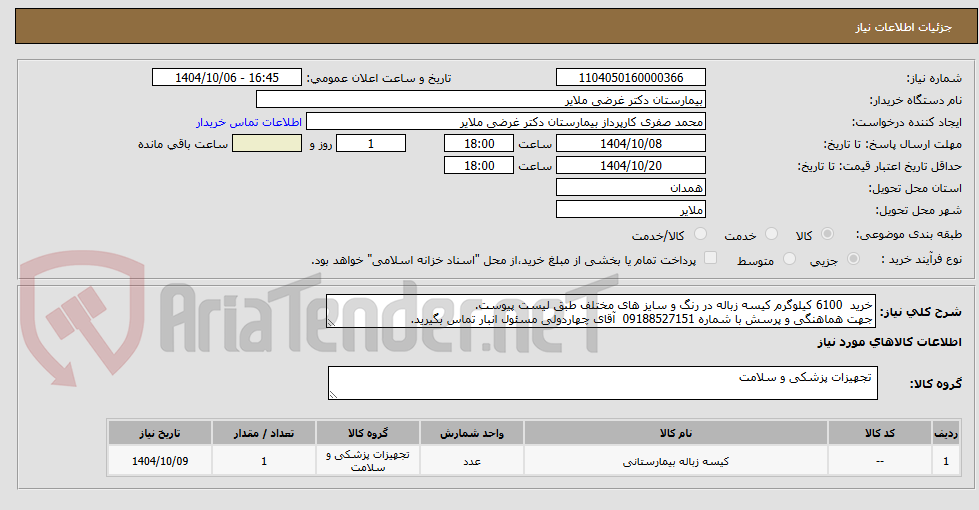The width and height of the screenshot is (979, 510).
Task: Click response deadline date 1404/10/08
Action: point(631,144)
